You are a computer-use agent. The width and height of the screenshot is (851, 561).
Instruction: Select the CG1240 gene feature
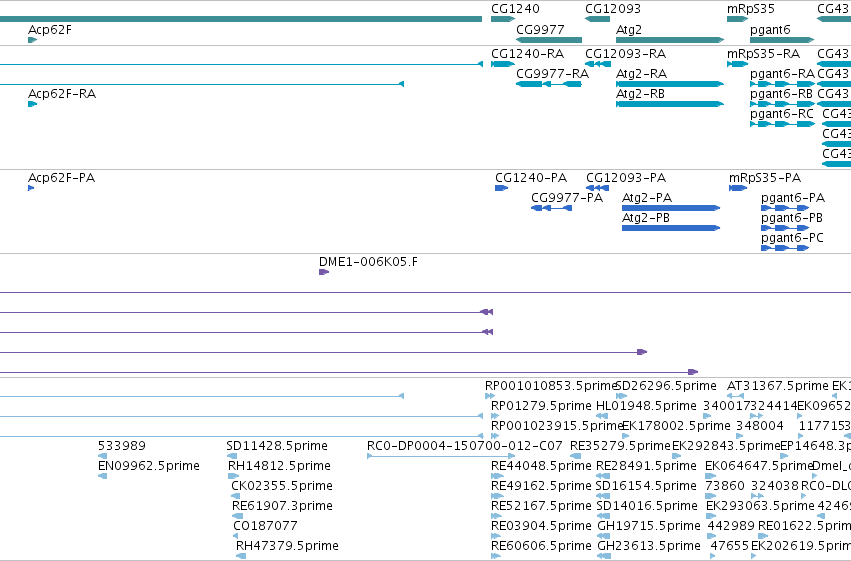coord(503,19)
